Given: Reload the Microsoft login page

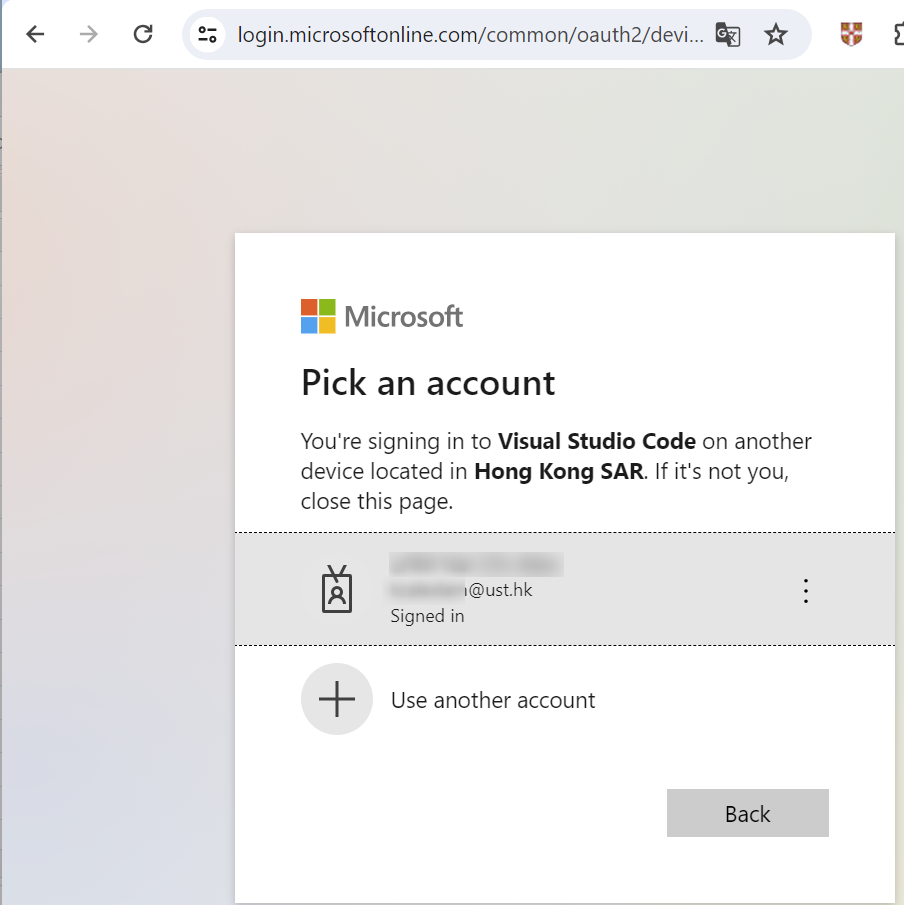Looking at the screenshot, I should 143,35.
